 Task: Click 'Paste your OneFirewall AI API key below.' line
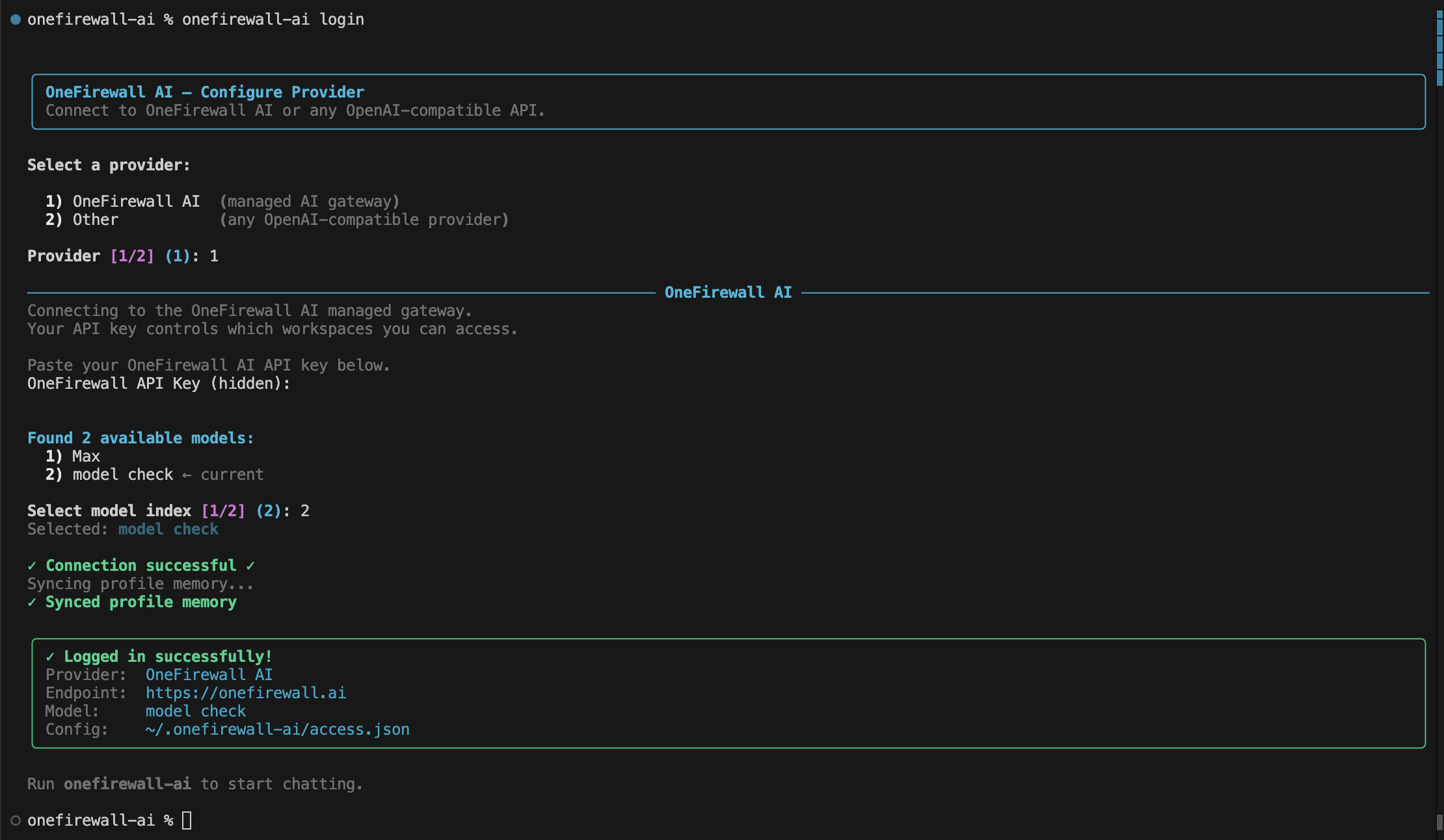tap(209, 365)
